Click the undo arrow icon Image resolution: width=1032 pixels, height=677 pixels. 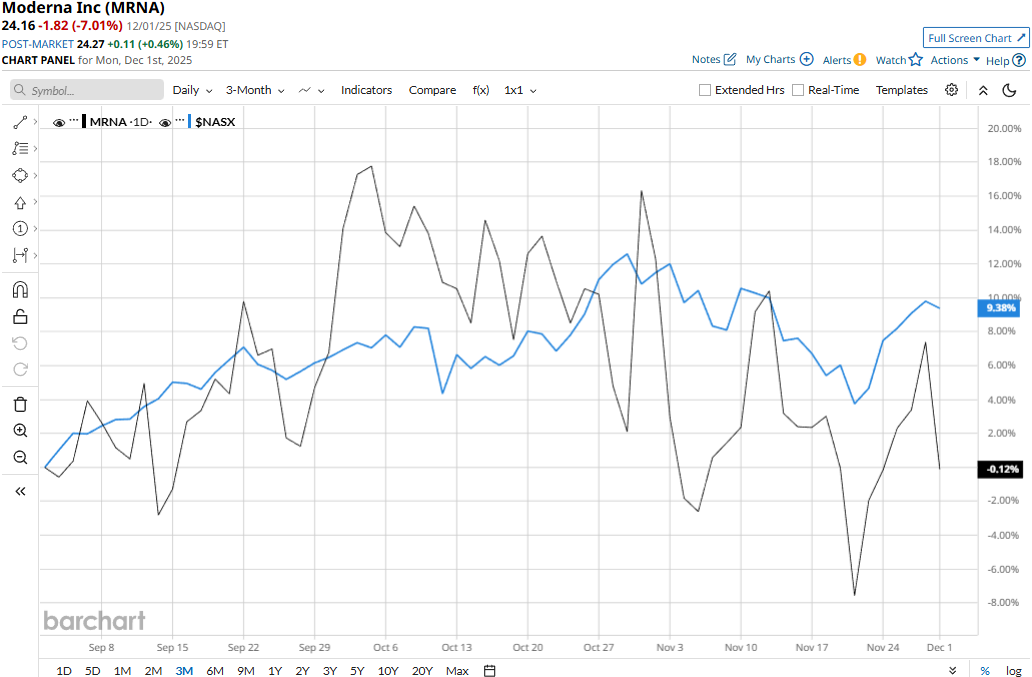(20, 343)
